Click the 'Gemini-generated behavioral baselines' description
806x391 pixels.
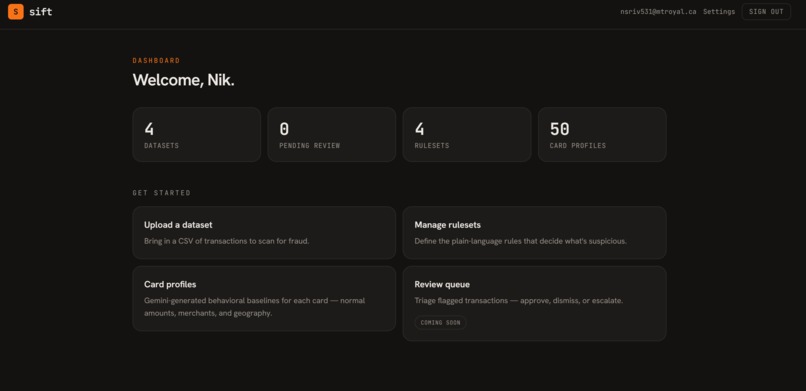pyautogui.click(x=254, y=307)
